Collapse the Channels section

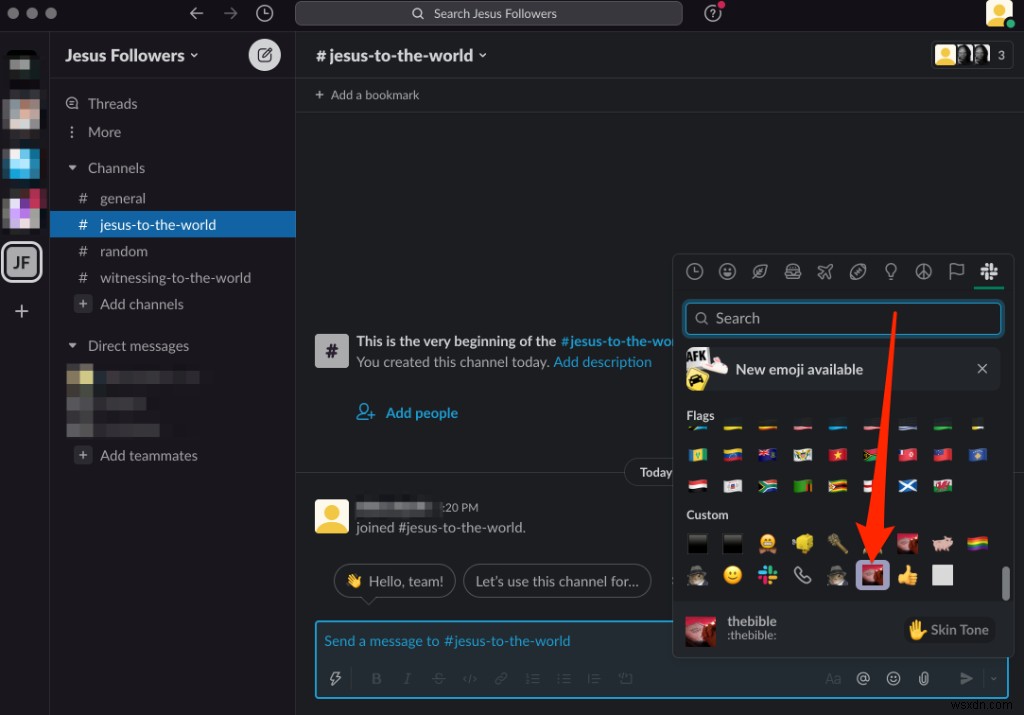pyautogui.click(x=72, y=167)
